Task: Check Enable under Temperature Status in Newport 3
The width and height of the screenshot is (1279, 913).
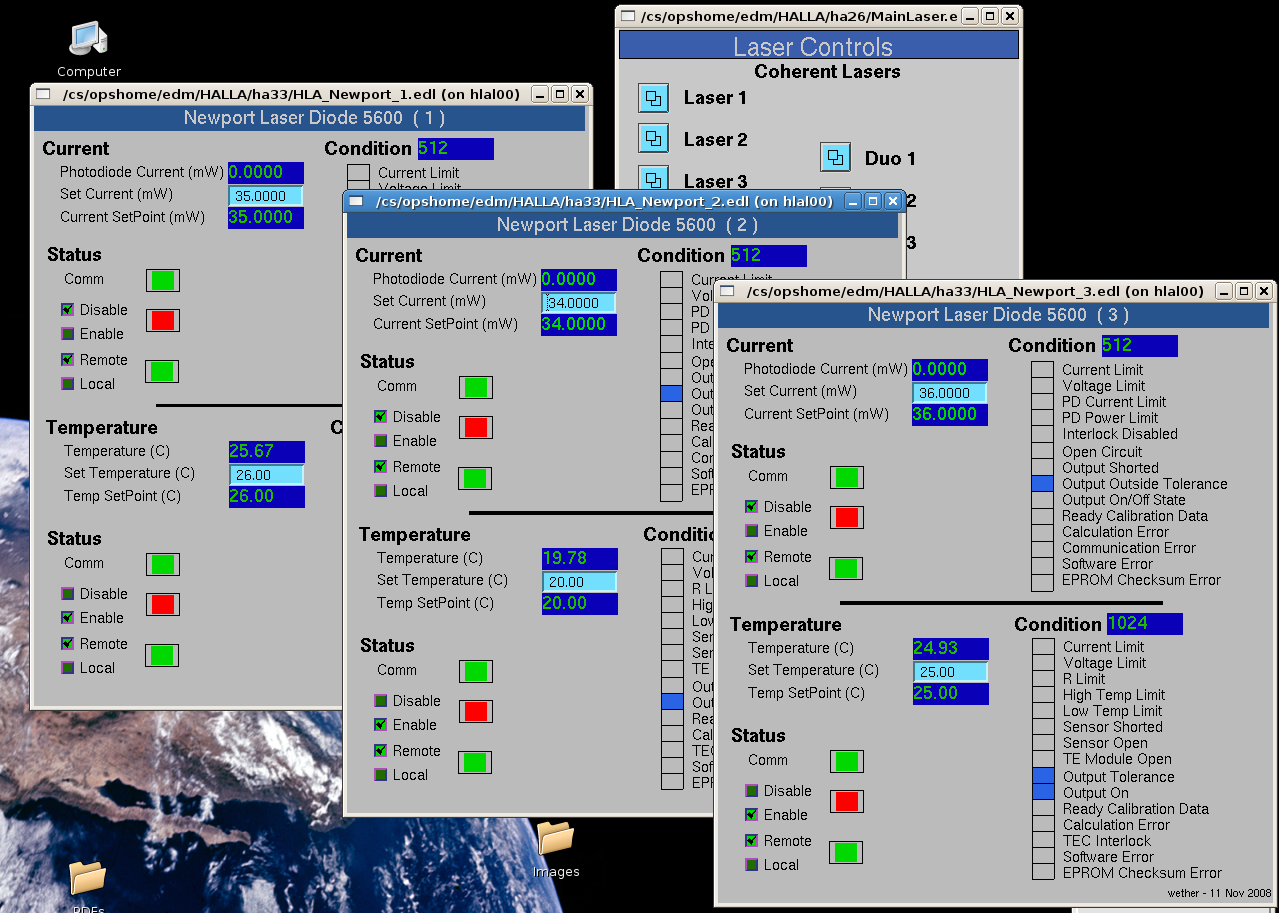Action: 752,815
